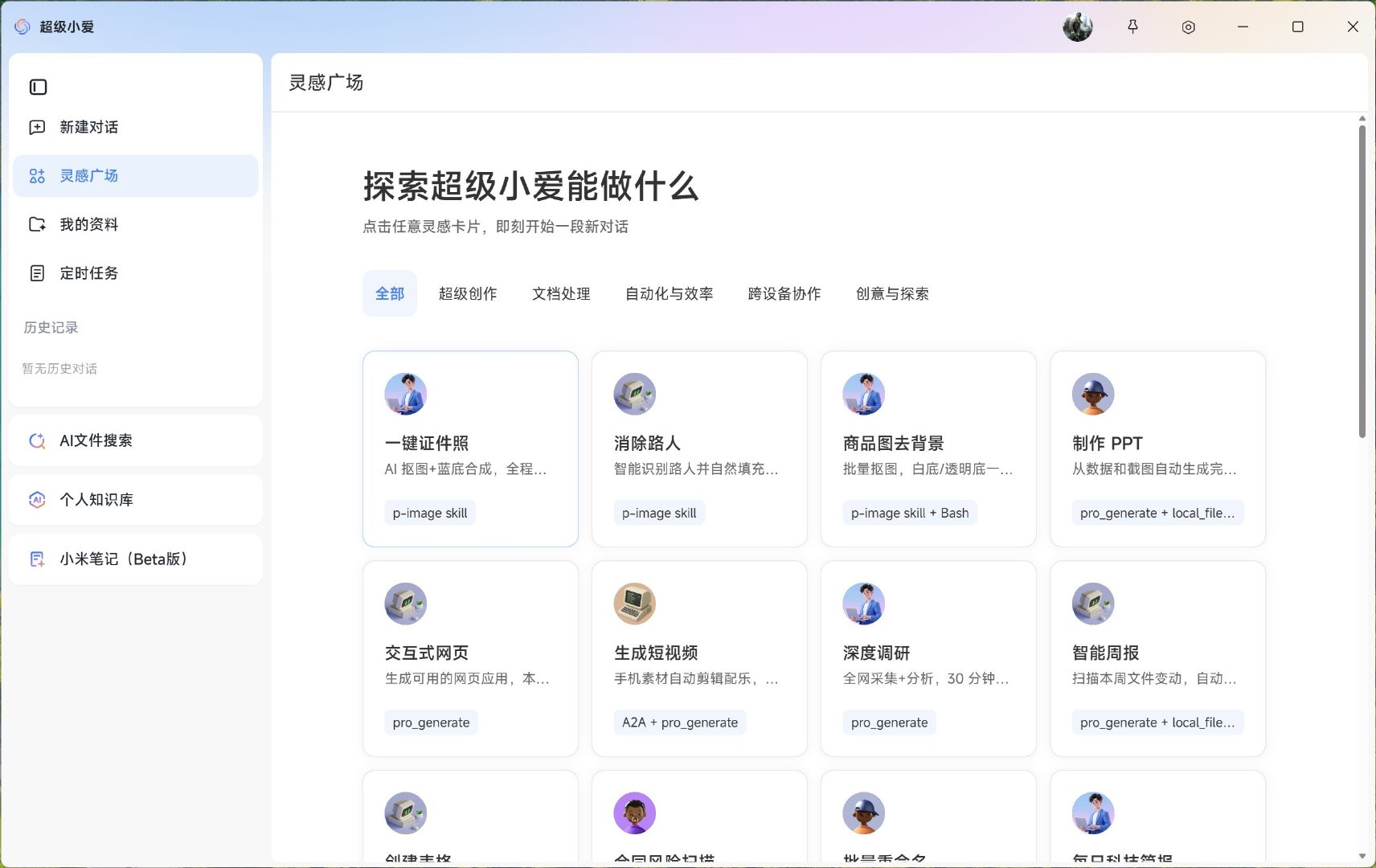1376x868 pixels.
Task: Click the 智能周报 card title
Action: (1105, 653)
